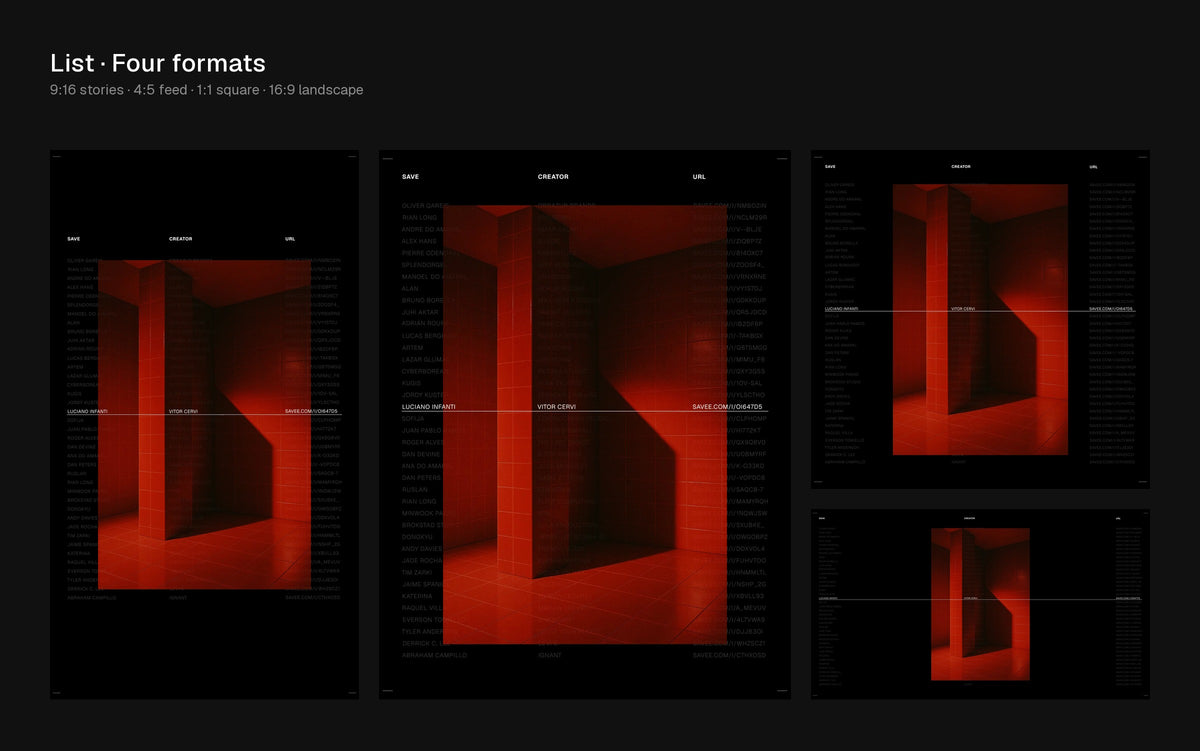Screen dimensions: 1200x751
Task: Click ABRAHAM CAMPILLO in the 9:16 stories panel
Action: 92,598
